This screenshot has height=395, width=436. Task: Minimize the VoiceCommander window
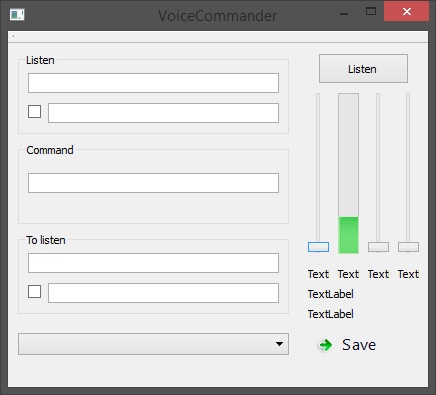point(344,14)
